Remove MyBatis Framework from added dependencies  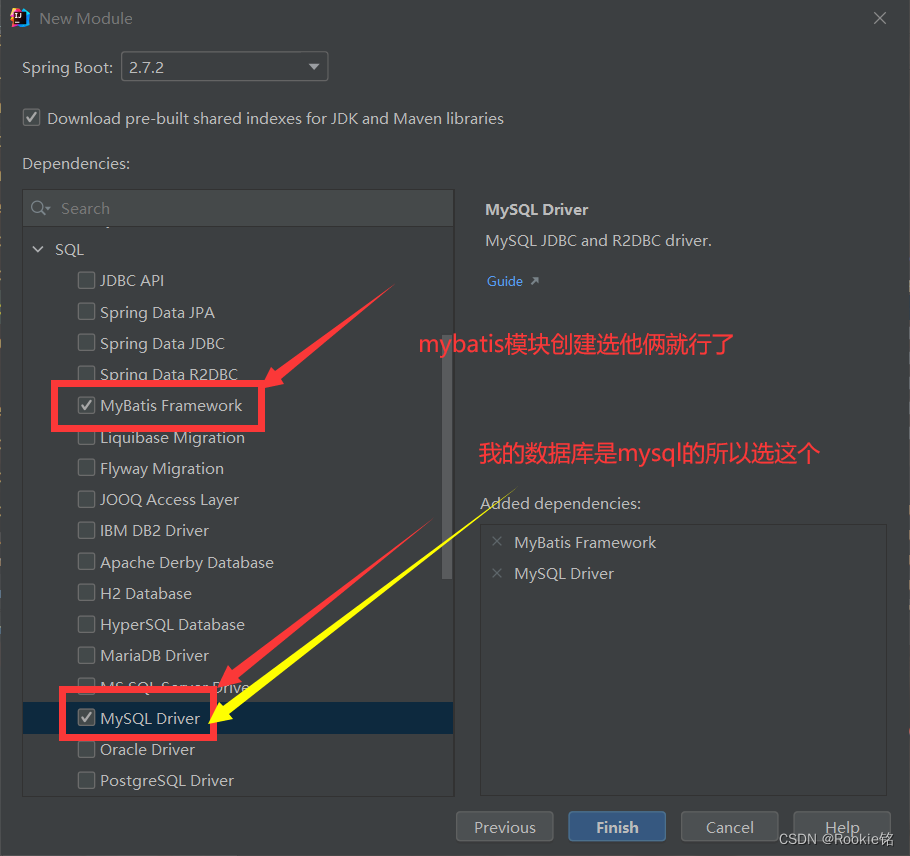pos(497,541)
